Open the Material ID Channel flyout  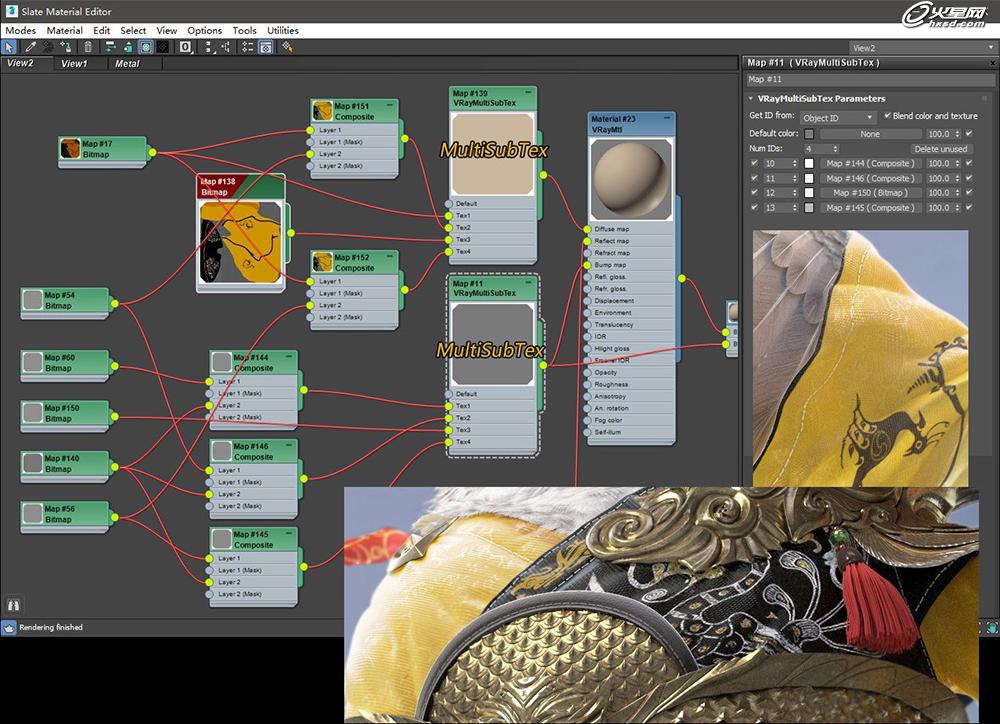pyautogui.click(x=186, y=47)
